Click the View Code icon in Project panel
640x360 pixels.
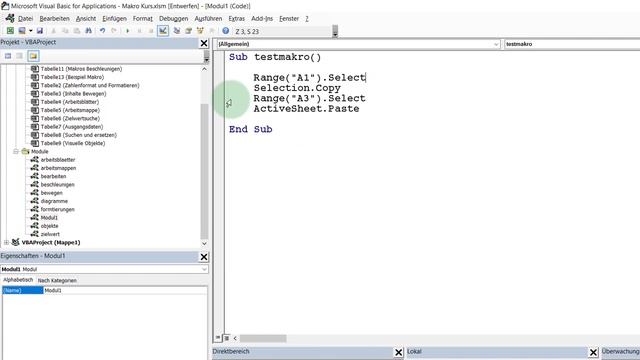pos(8,56)
